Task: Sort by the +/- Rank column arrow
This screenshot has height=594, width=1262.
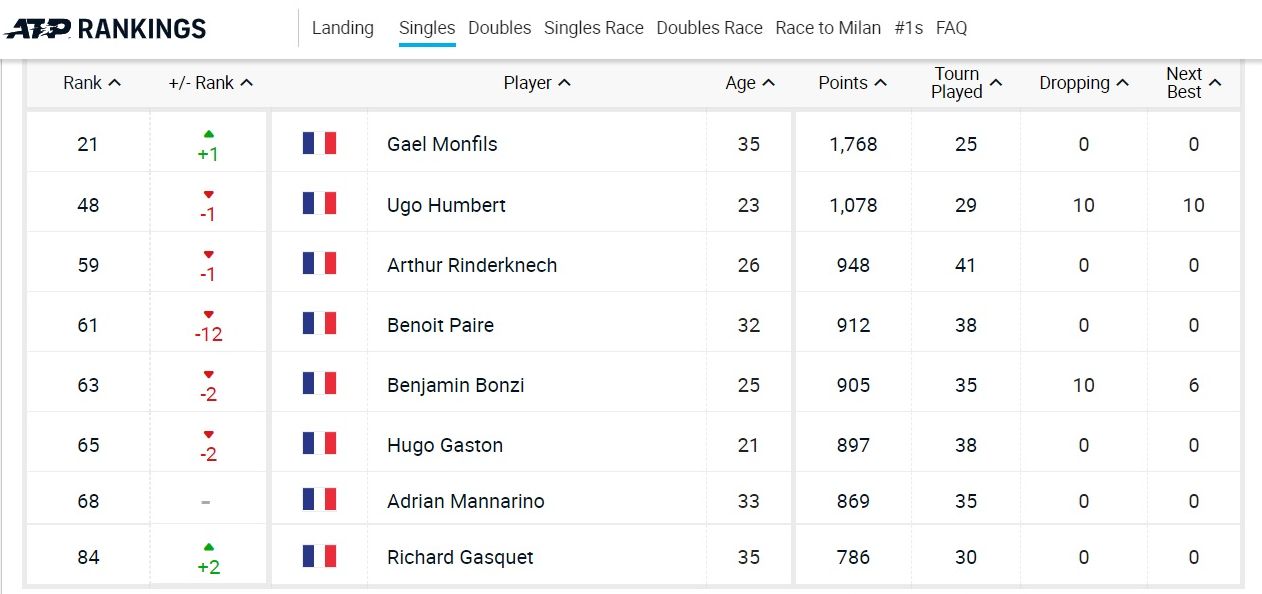Action: tap(247, 83)
